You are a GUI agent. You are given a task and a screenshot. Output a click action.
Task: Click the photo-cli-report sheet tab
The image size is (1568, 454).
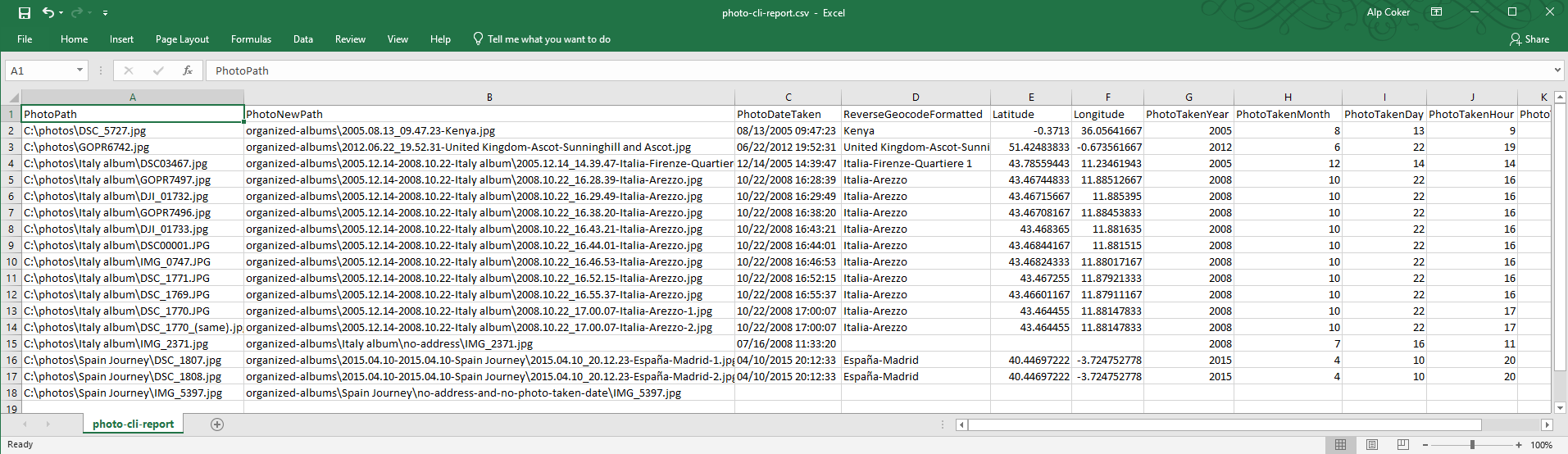point(133,424)
